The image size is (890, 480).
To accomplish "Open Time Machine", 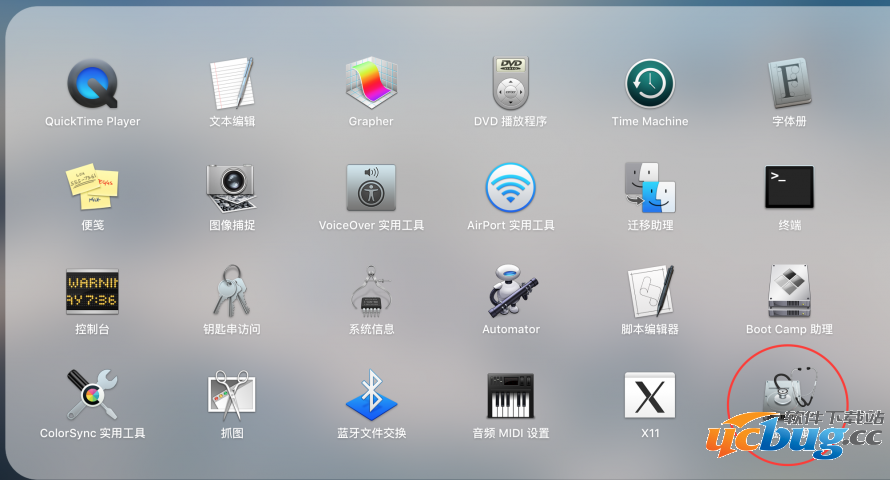I will (x=650, y=84).
